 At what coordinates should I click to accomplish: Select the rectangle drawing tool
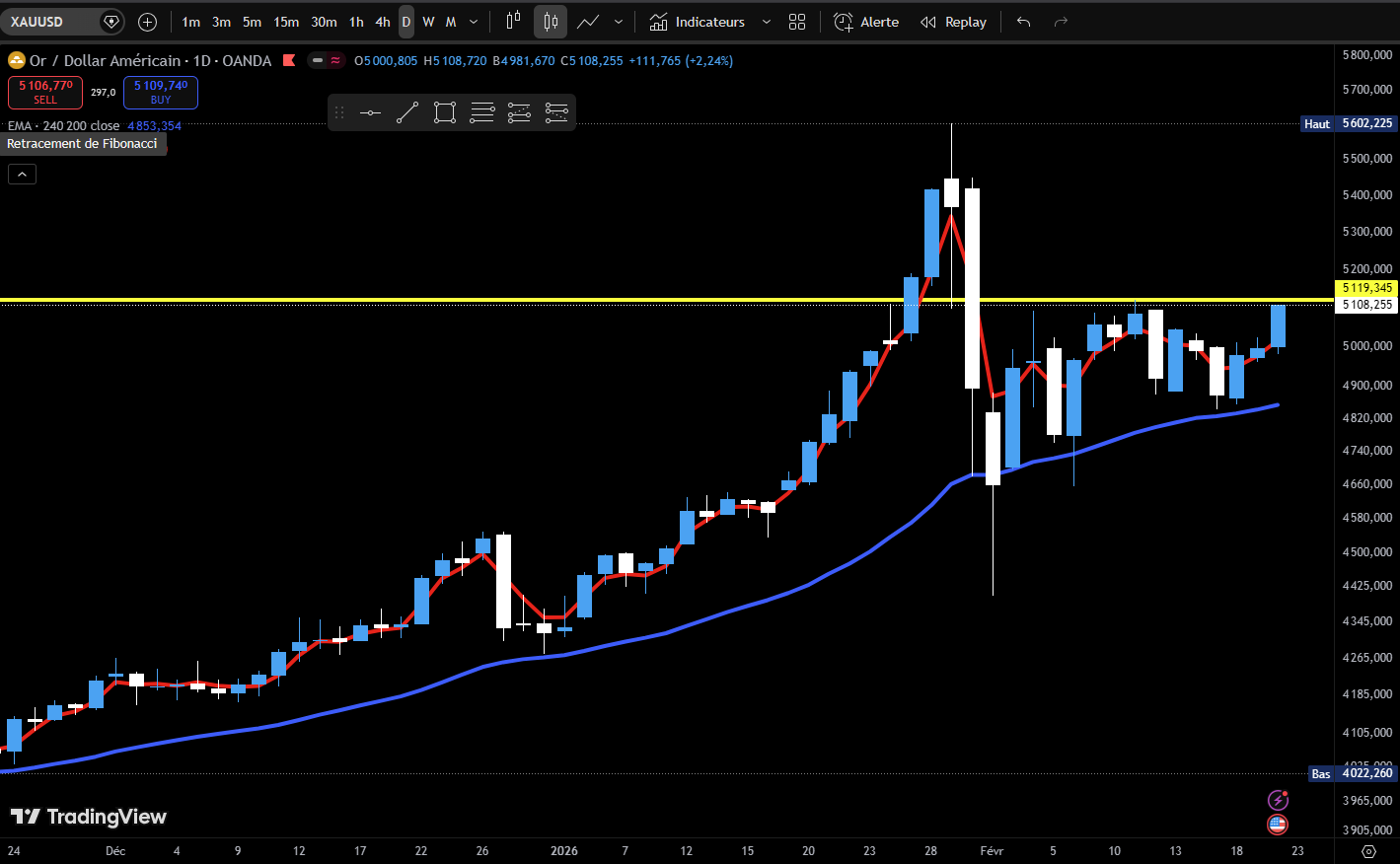(x=445, y=112)
